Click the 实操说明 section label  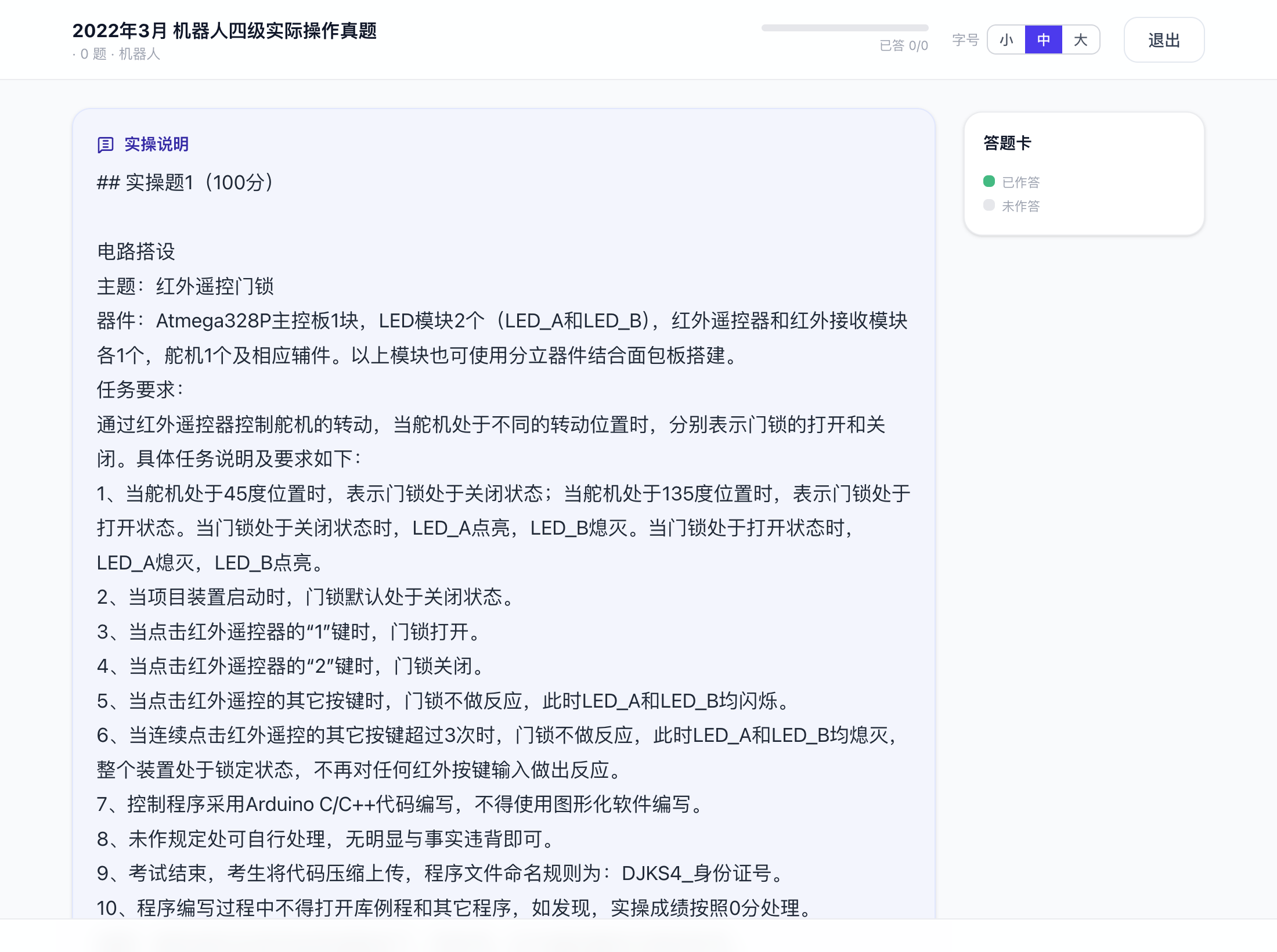(157, 144)
